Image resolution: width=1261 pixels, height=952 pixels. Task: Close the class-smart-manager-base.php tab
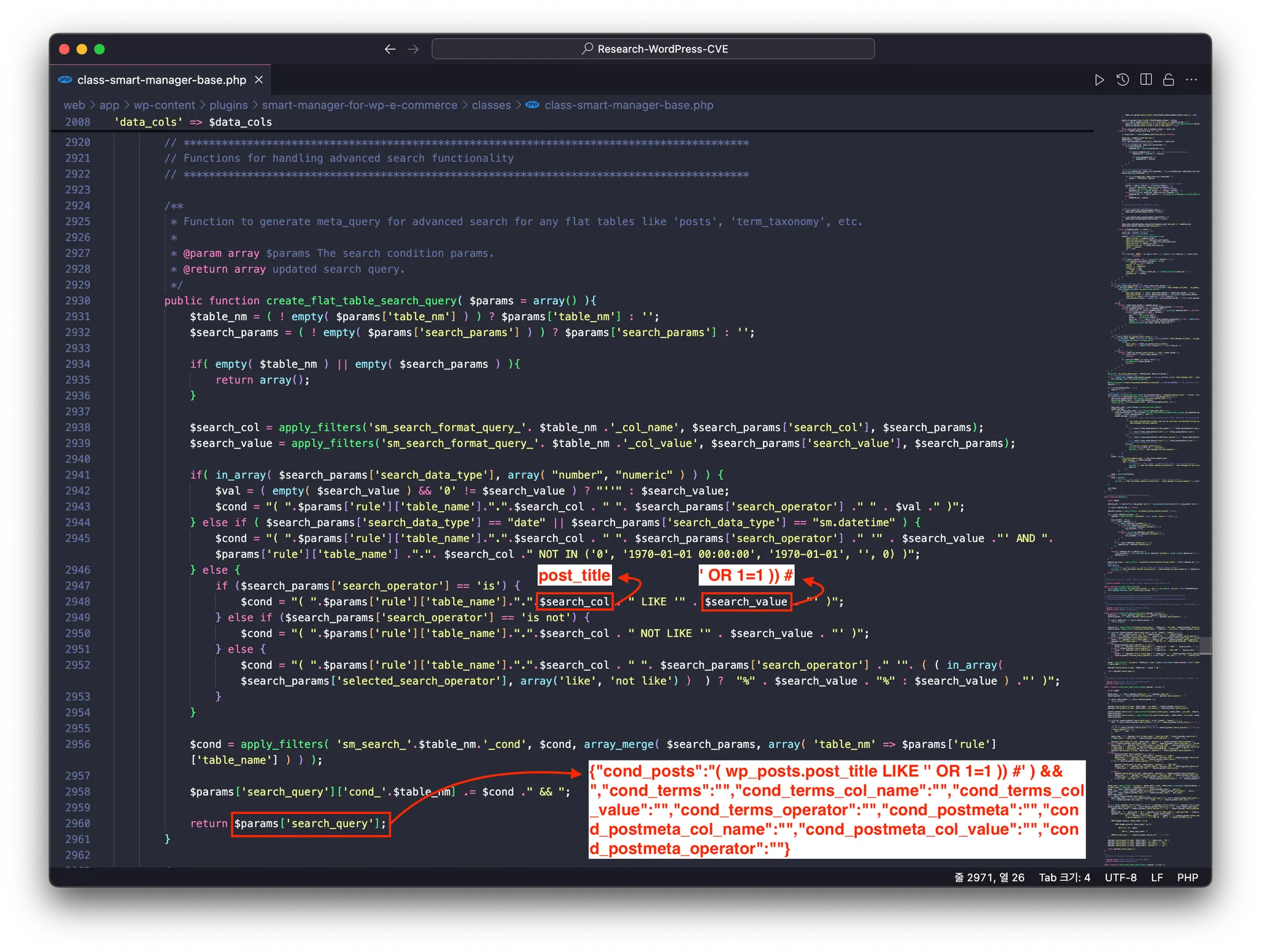tap(259, 80)
